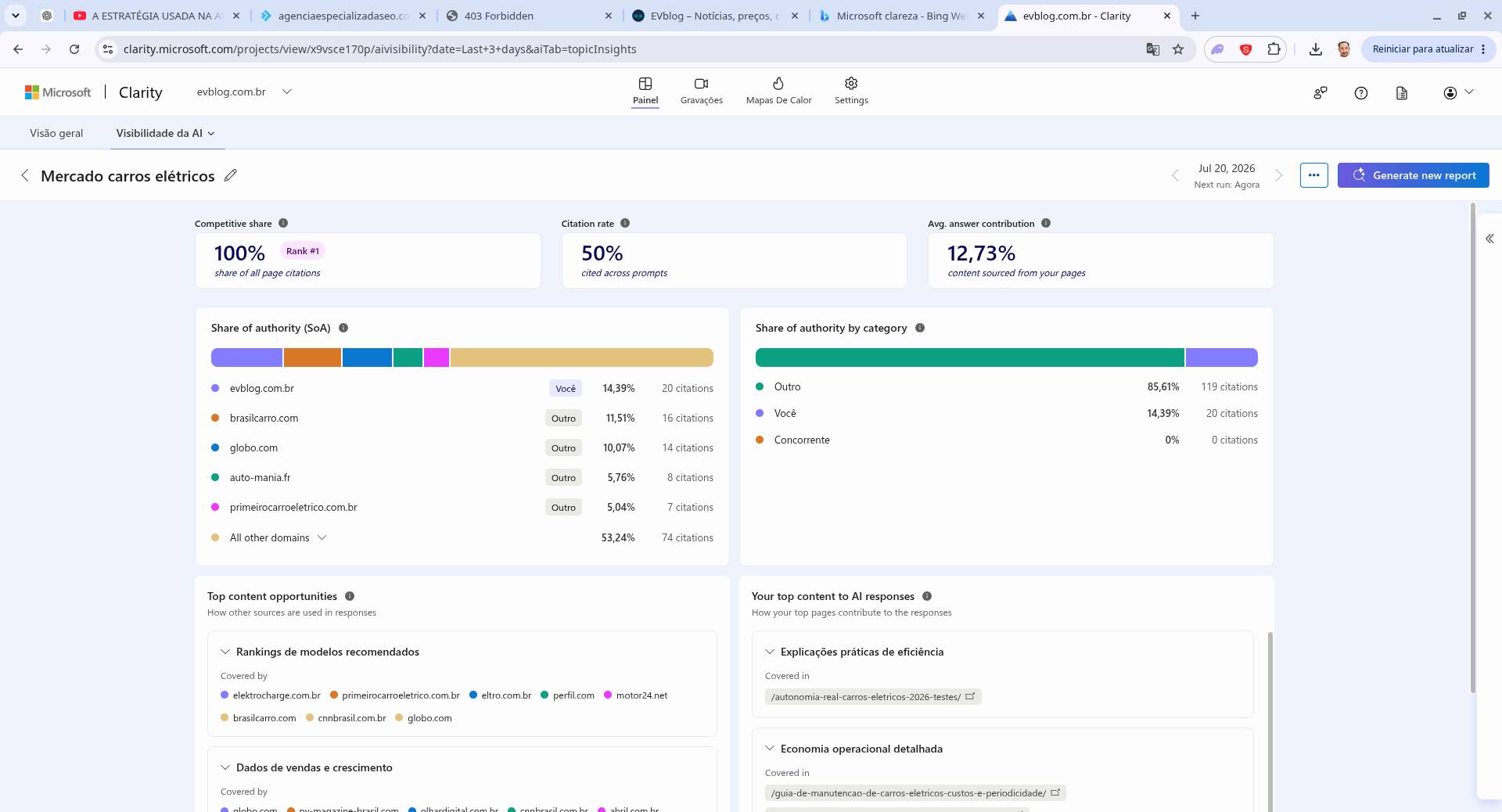
Task: Show info for Competitive share
Action: [283, 223]
